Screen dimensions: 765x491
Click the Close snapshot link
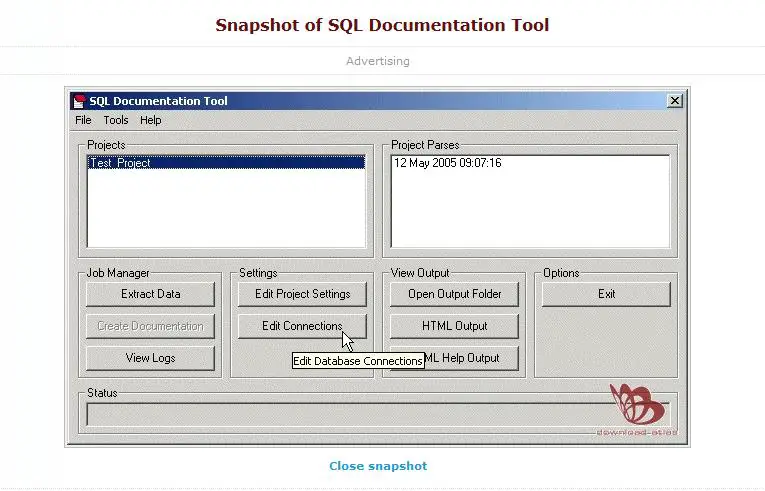click(x=378, y=466)
